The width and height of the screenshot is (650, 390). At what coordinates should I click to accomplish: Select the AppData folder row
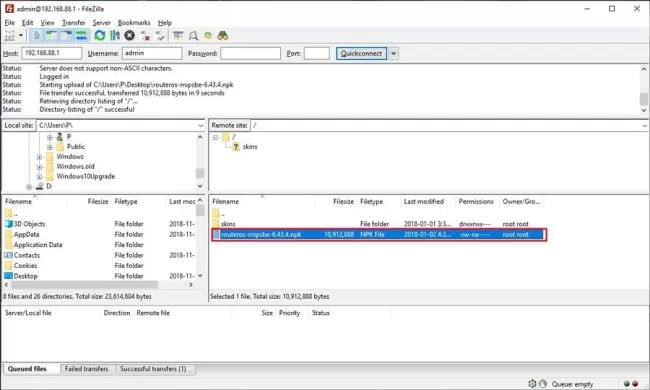coord(99,234)
